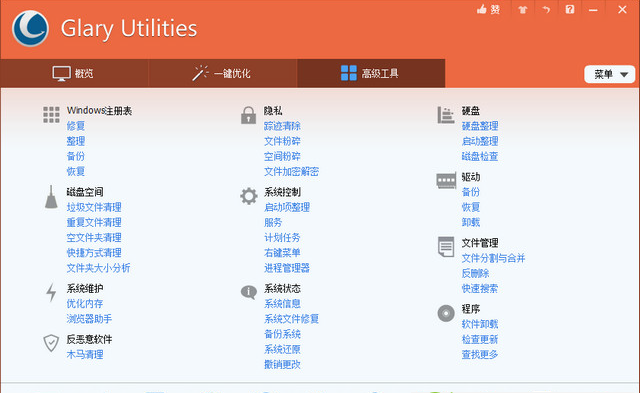Open the skin shirt icon in the title bar
641x393 pixels.
click(522, 9)
